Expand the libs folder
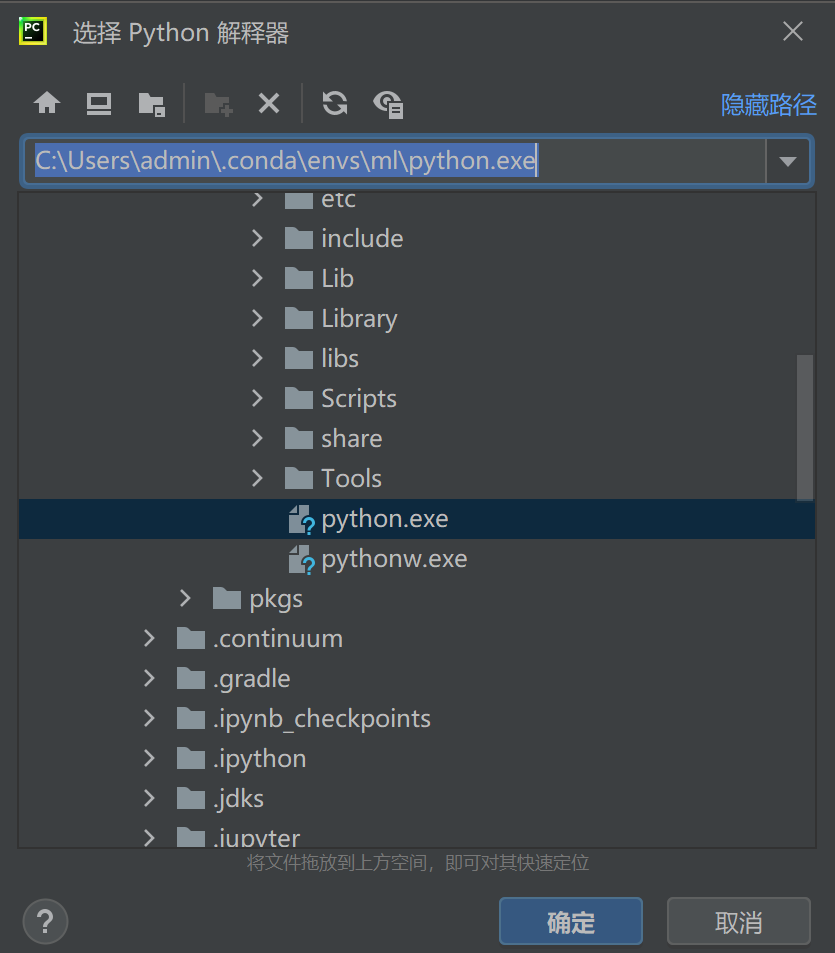The height and width of the screenshot is (953, 835). pos(257,358)
